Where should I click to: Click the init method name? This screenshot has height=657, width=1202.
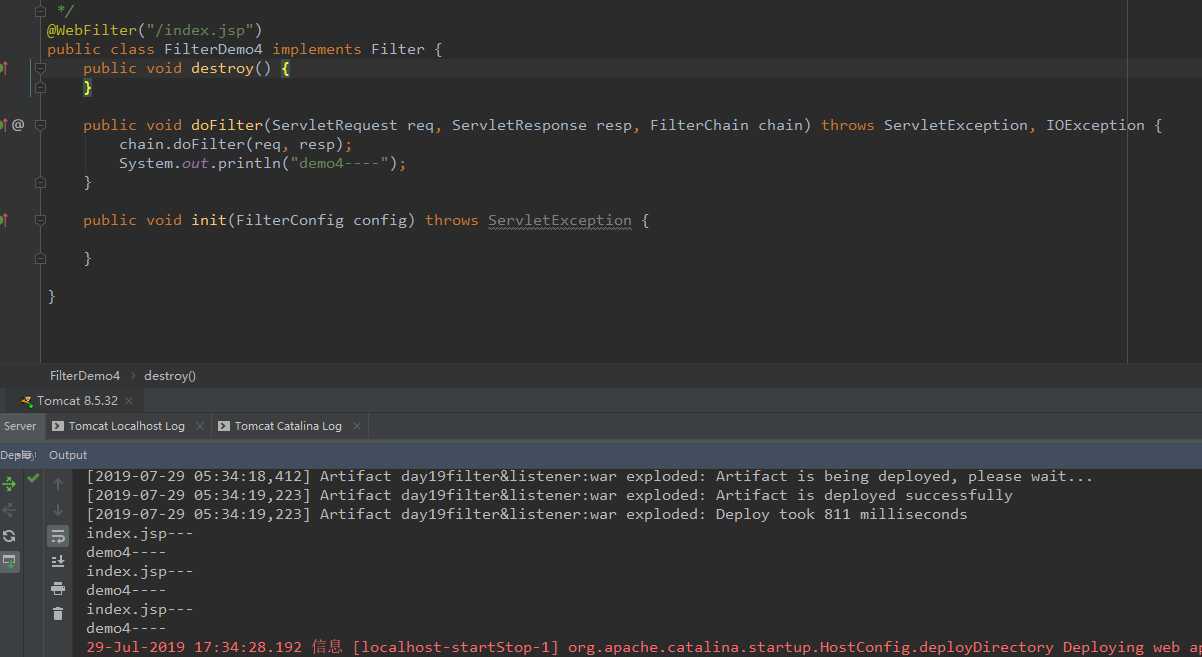tap(209, 220)
